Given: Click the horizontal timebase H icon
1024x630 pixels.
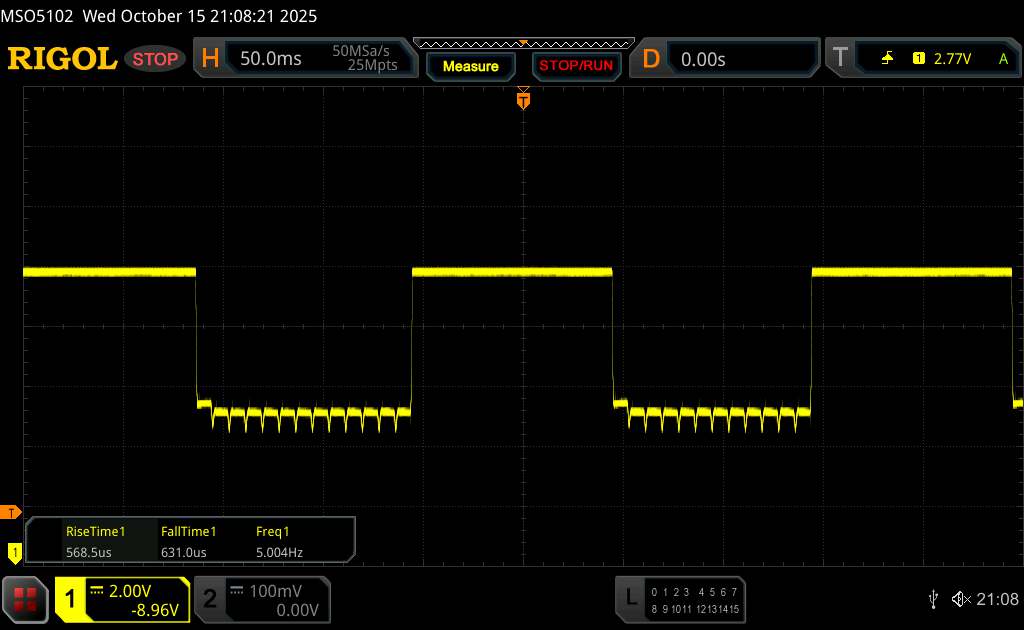Looking at the screenshot, I should pyautogui.click(x=210, y=58).
